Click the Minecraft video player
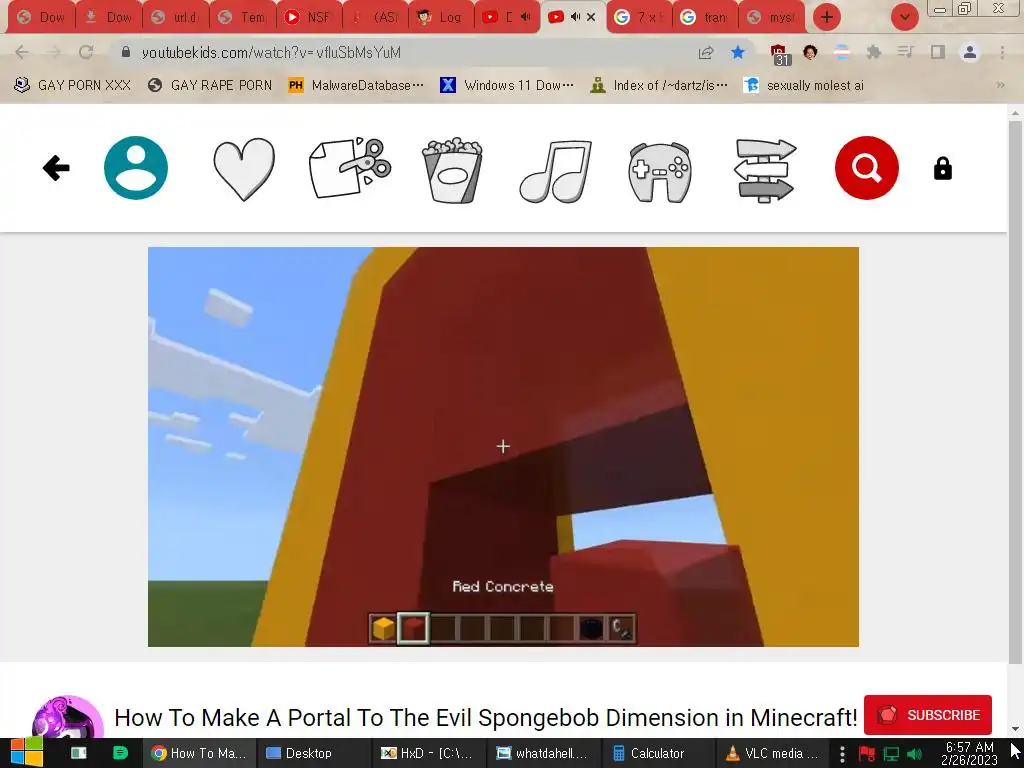This screenshot has height=768, width=1024. pos(503,447)
